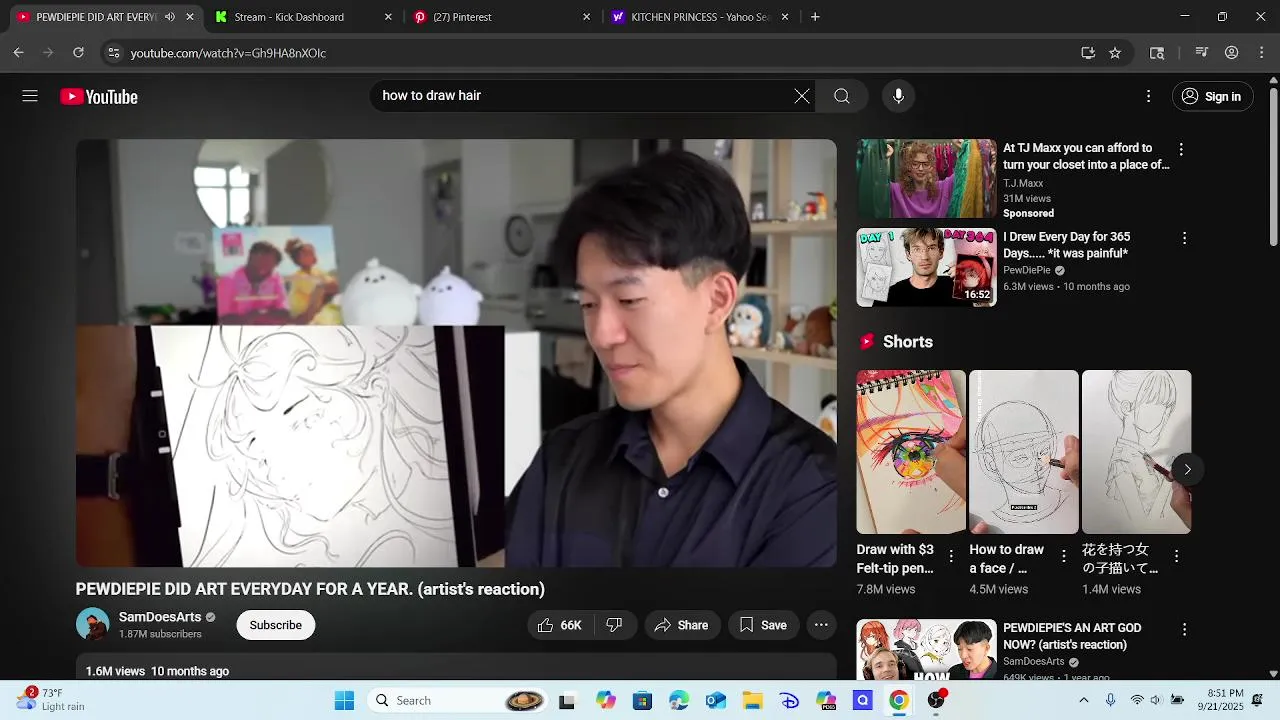This screenshot has height=720, width=1280.
Task: Open options for How to draw a face short
Action: (x=1064, y=555)
